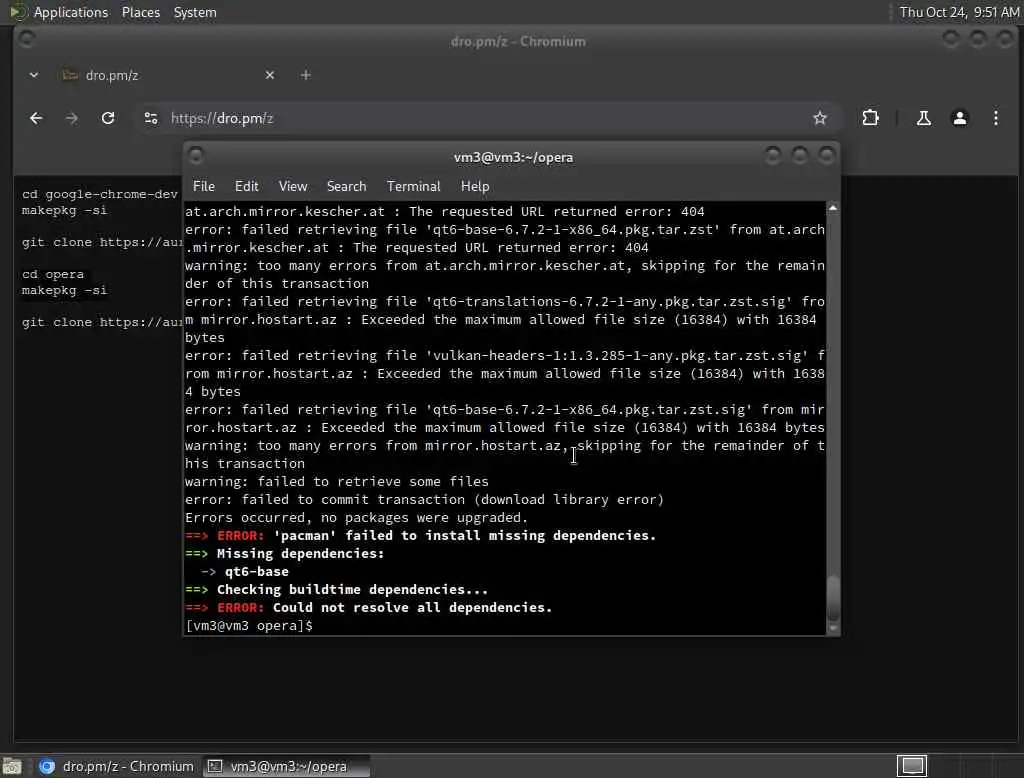Open a new Chromium tab
Viewport: 1024px width, 778px height.
[306, 75]
